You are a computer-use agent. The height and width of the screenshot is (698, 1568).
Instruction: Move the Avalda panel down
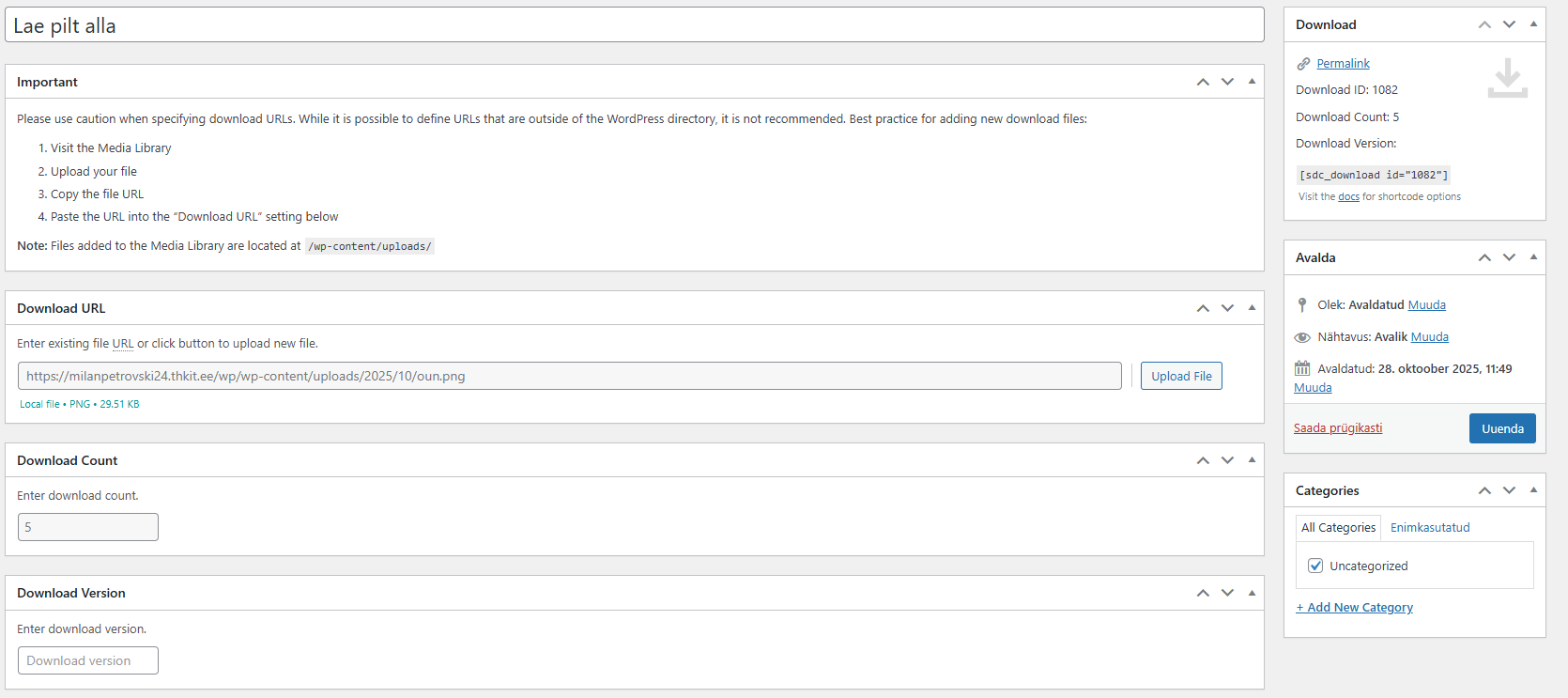point(1509,257)
